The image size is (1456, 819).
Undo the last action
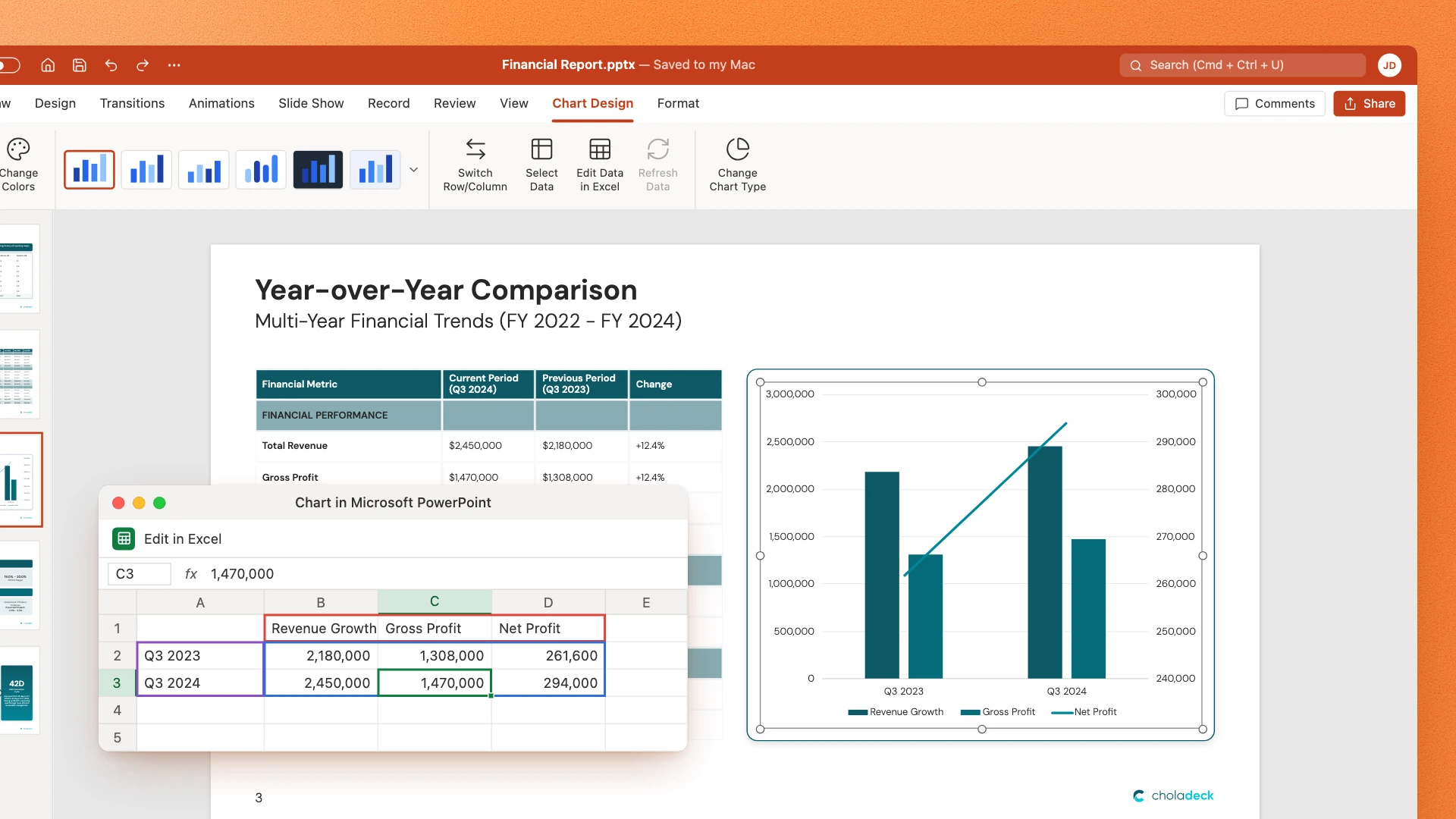[x=111, y=65]
